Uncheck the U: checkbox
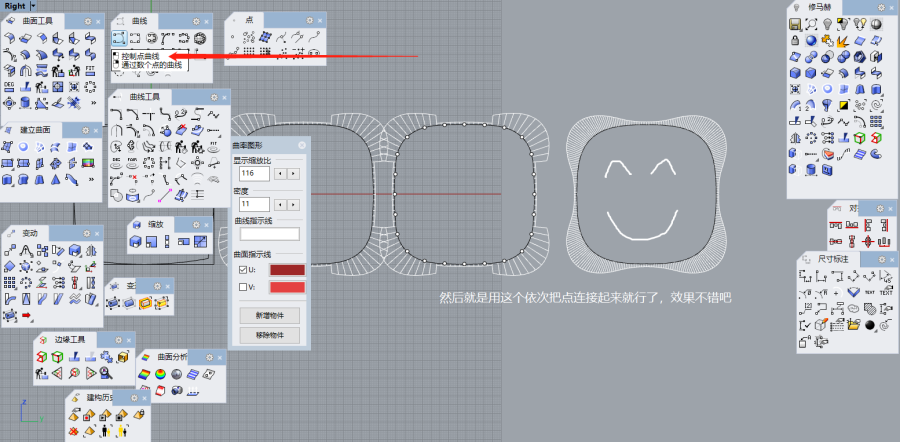The image size is (900, 442). tap(241, 270)
